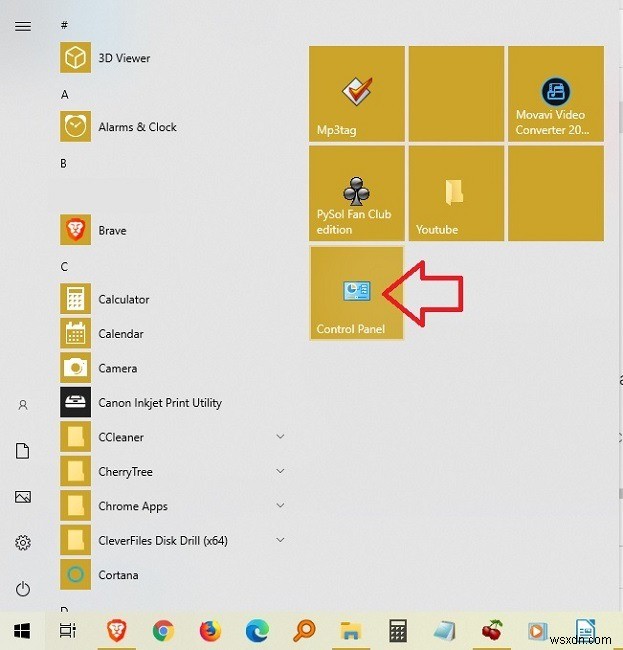Viewport: 623px width, 650px height.
Task: Click the Windows Start button
Action: tap(22, 631)
